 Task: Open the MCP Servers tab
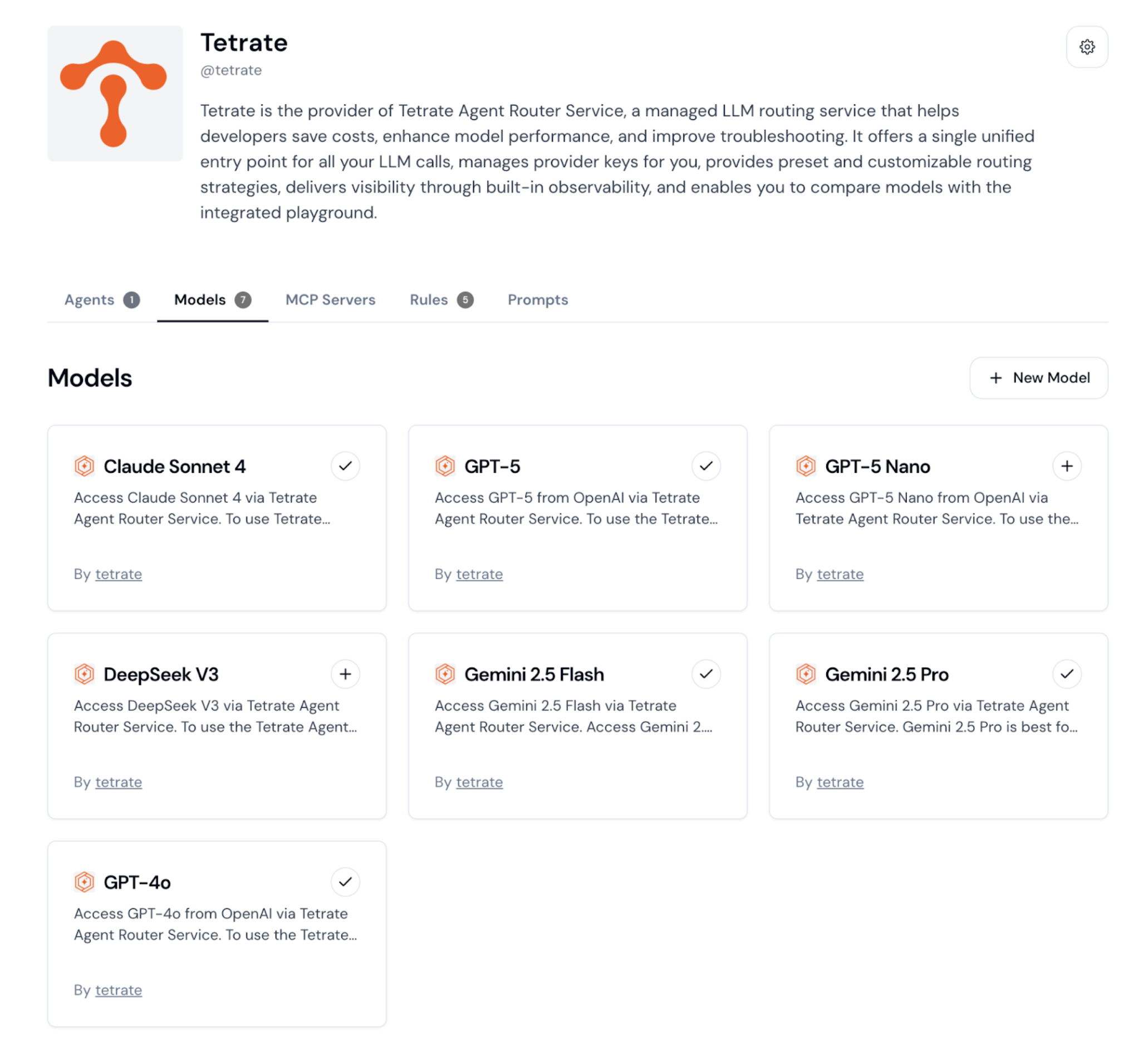coord(330,300)
